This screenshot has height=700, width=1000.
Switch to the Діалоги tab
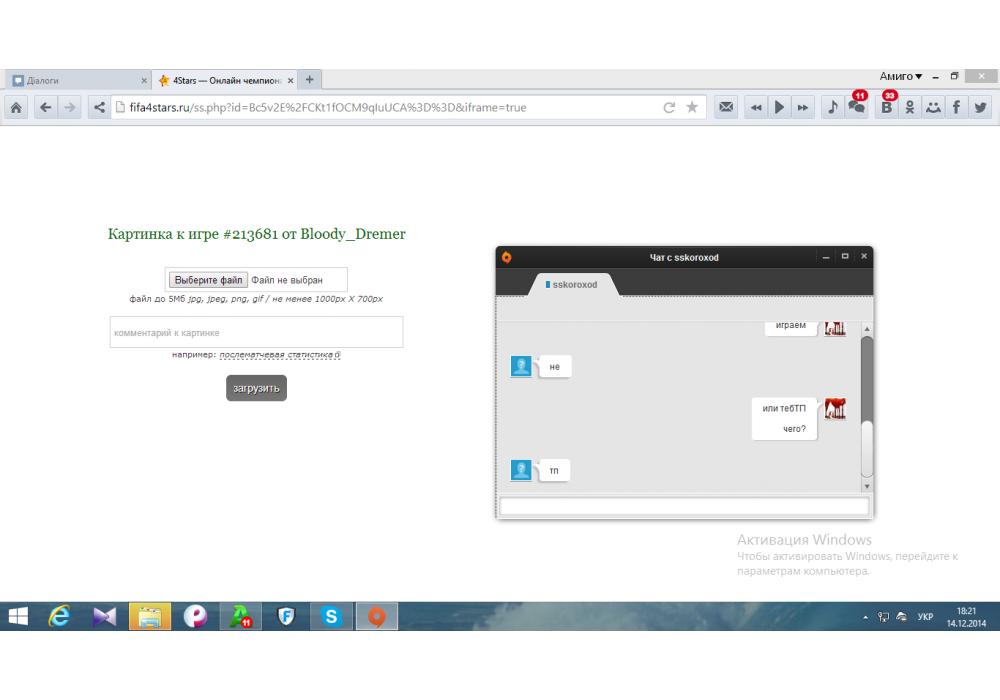[75, 80]
